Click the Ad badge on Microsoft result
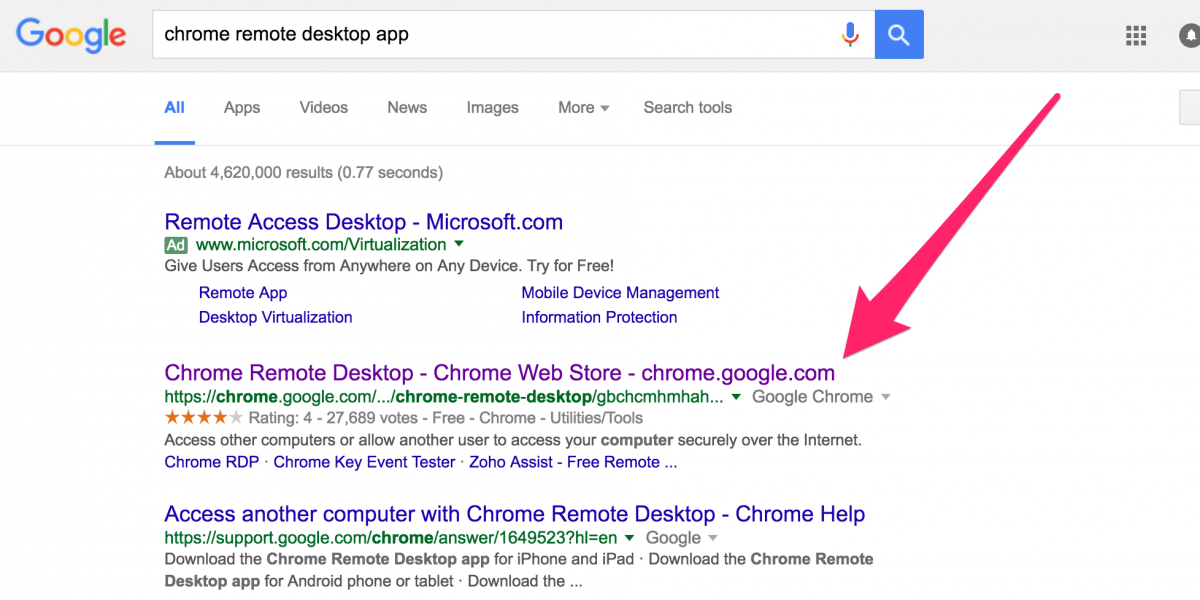Screen dimensions: 1200x600 (176, 245)
